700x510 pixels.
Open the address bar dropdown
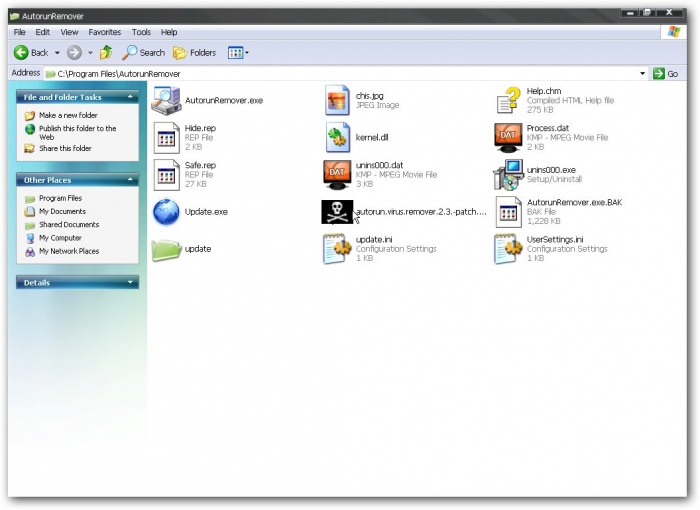(642, 73)
